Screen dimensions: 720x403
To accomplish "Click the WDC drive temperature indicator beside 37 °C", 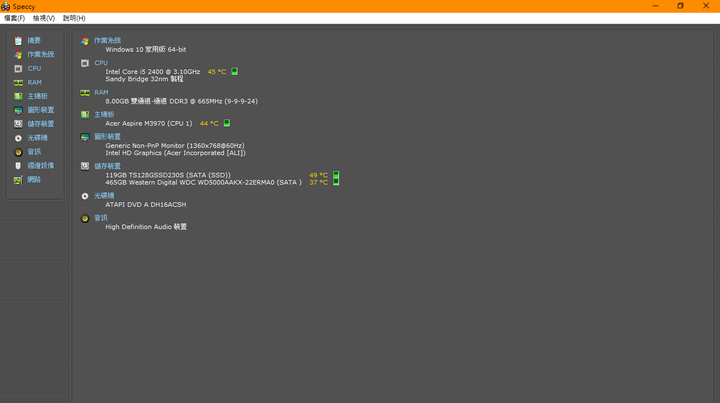I will pos(336,182).
